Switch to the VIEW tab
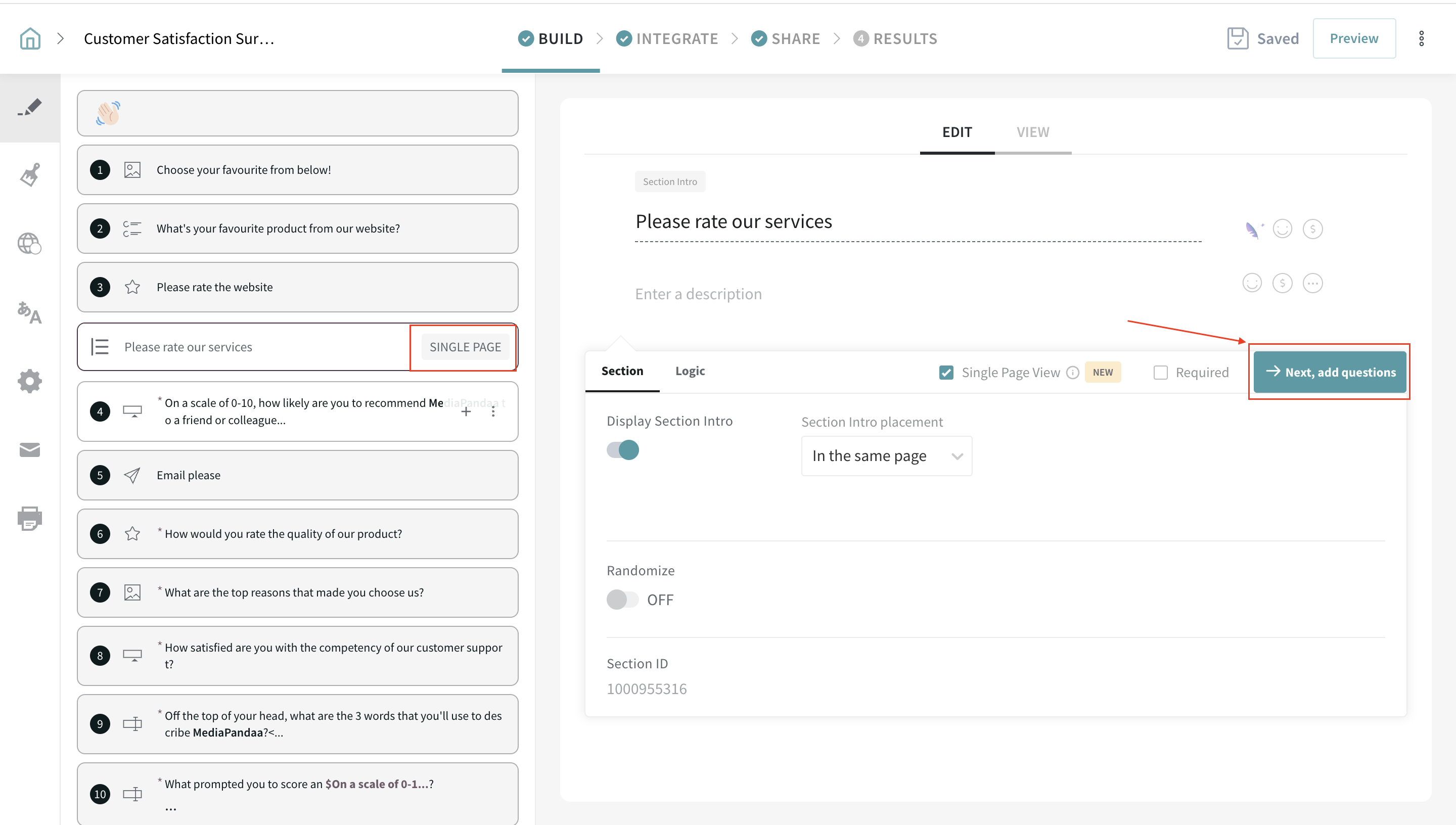 [1032, 132]
